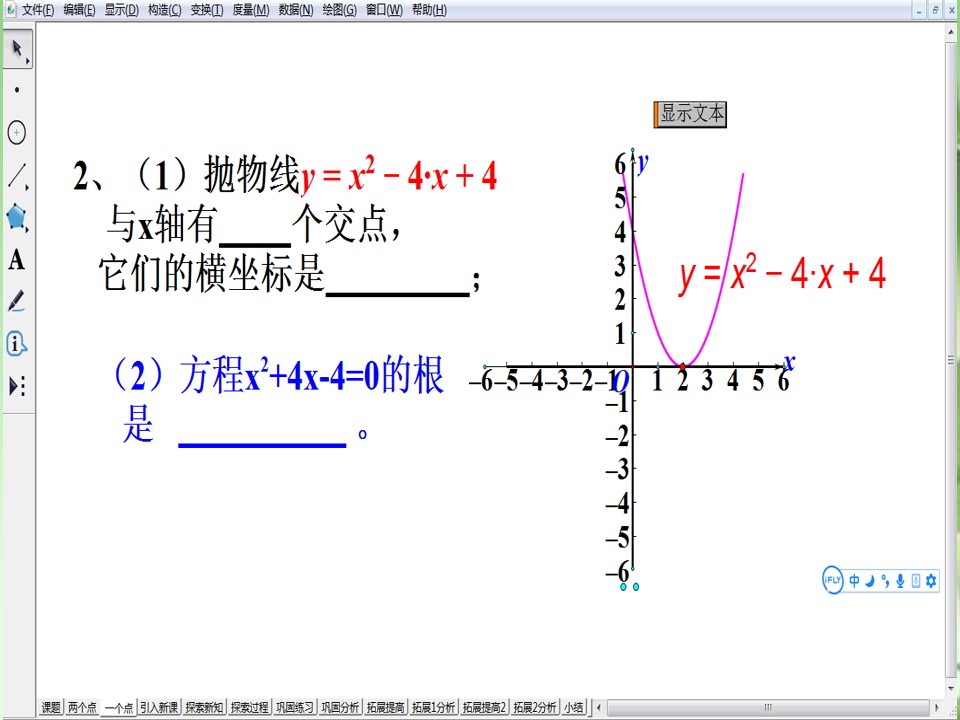Toggle the iFLY moon half-width mode
Viewport: 960px width, 720px height.
pyautogui.click(x=870, y=581)
